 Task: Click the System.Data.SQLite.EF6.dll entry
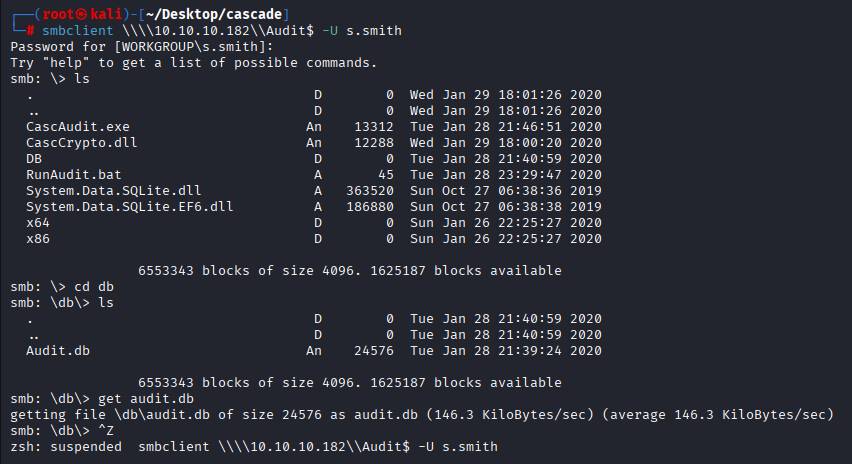[129, 206]
